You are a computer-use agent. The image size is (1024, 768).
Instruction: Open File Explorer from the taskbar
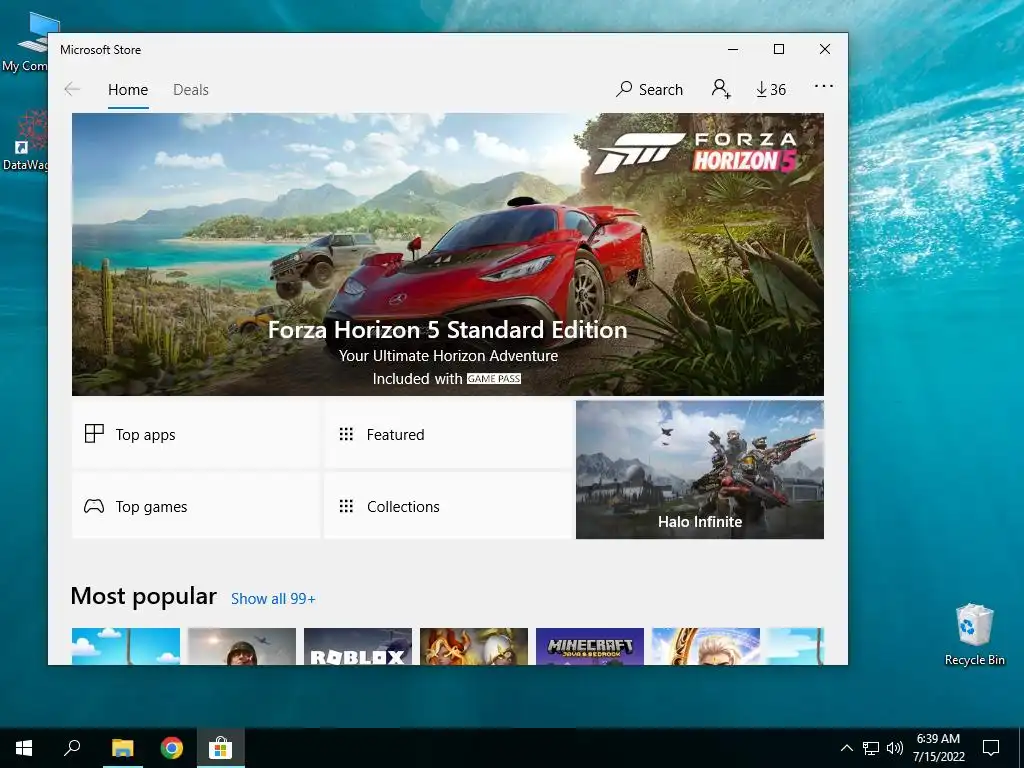(x=122, y=748)
